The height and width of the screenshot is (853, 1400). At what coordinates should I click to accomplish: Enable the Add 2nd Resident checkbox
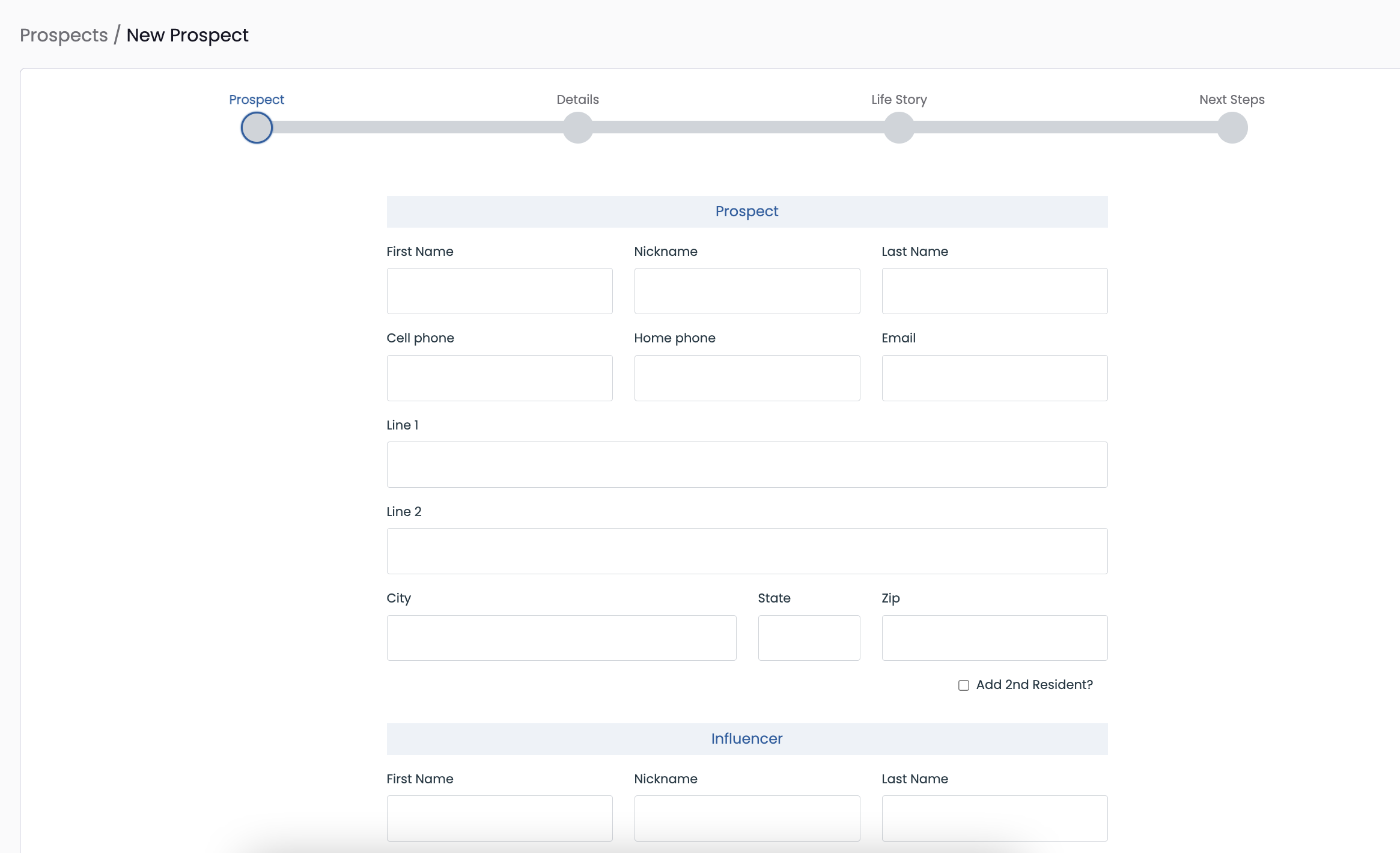[x=964, y=685]
